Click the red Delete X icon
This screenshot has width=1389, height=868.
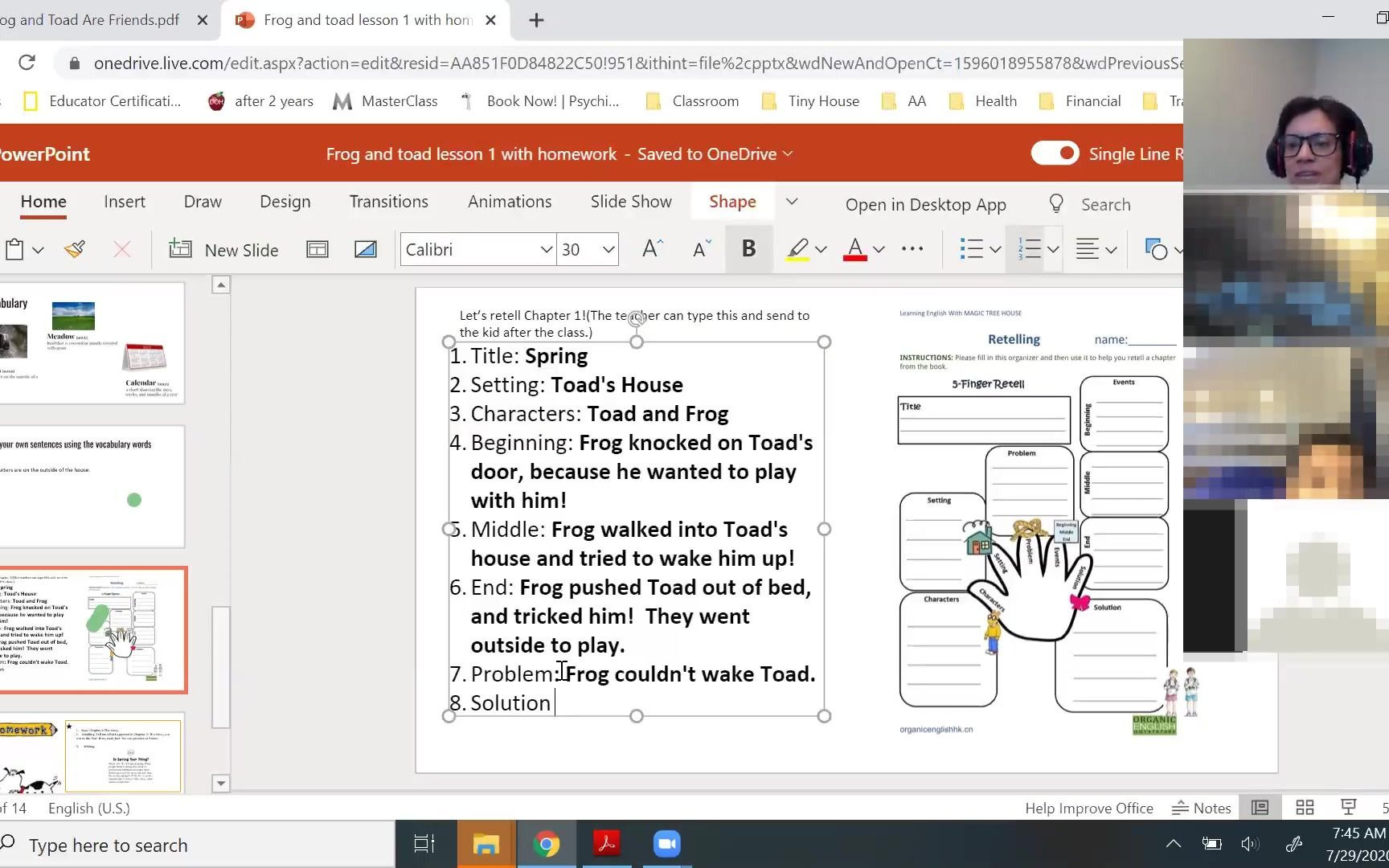pyautogui.click(x=122, y=250)
